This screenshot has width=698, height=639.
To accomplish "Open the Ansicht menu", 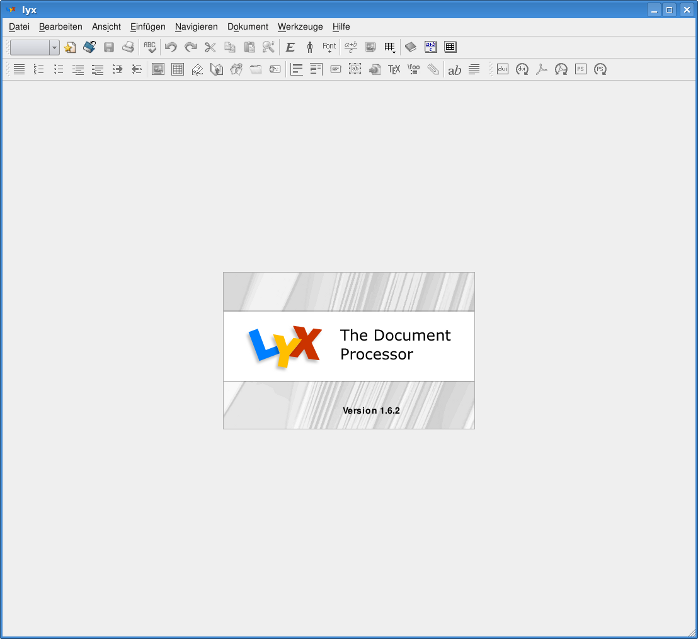I will pyautogui.click(x=106, y=27).
